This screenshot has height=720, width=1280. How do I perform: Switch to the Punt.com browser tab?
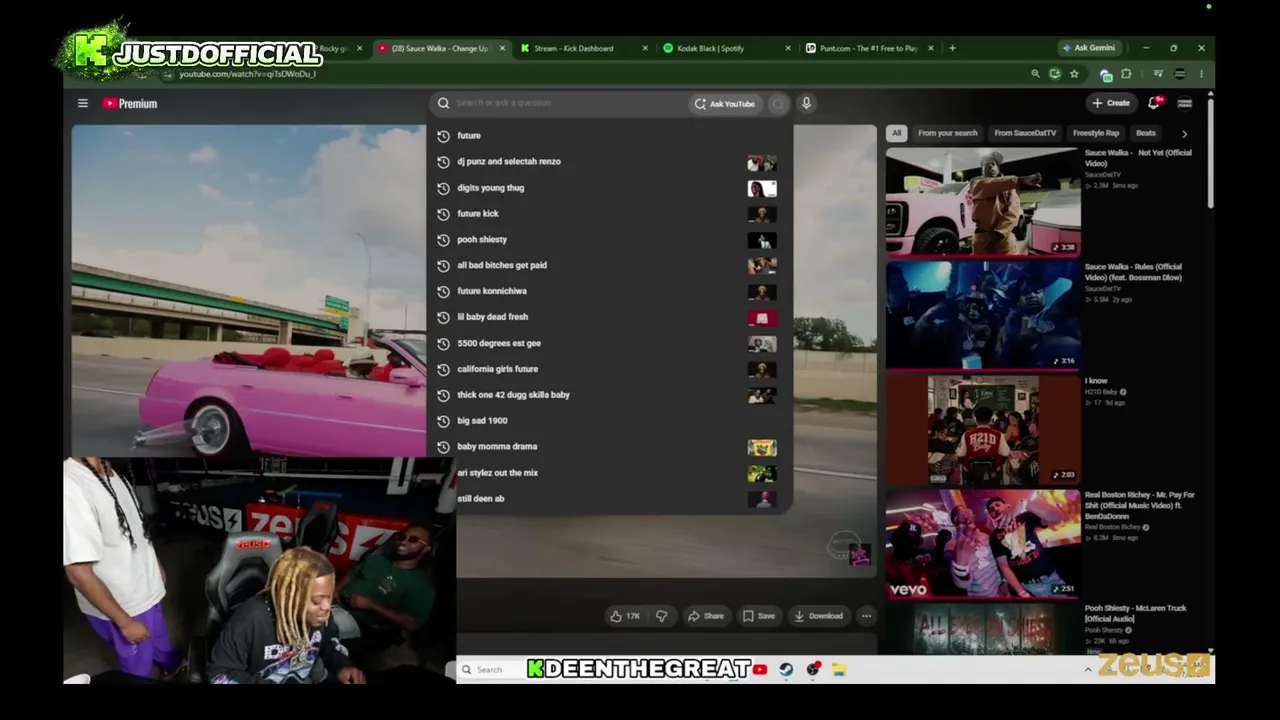[867, 48]
